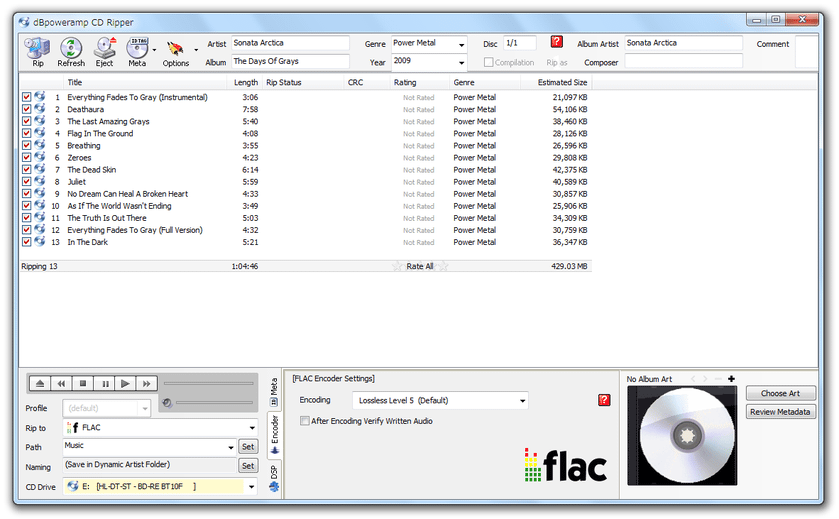Toggle the Compilation checkbox
The height and width of the screenshot is (519, 839).
pos(489,62)
